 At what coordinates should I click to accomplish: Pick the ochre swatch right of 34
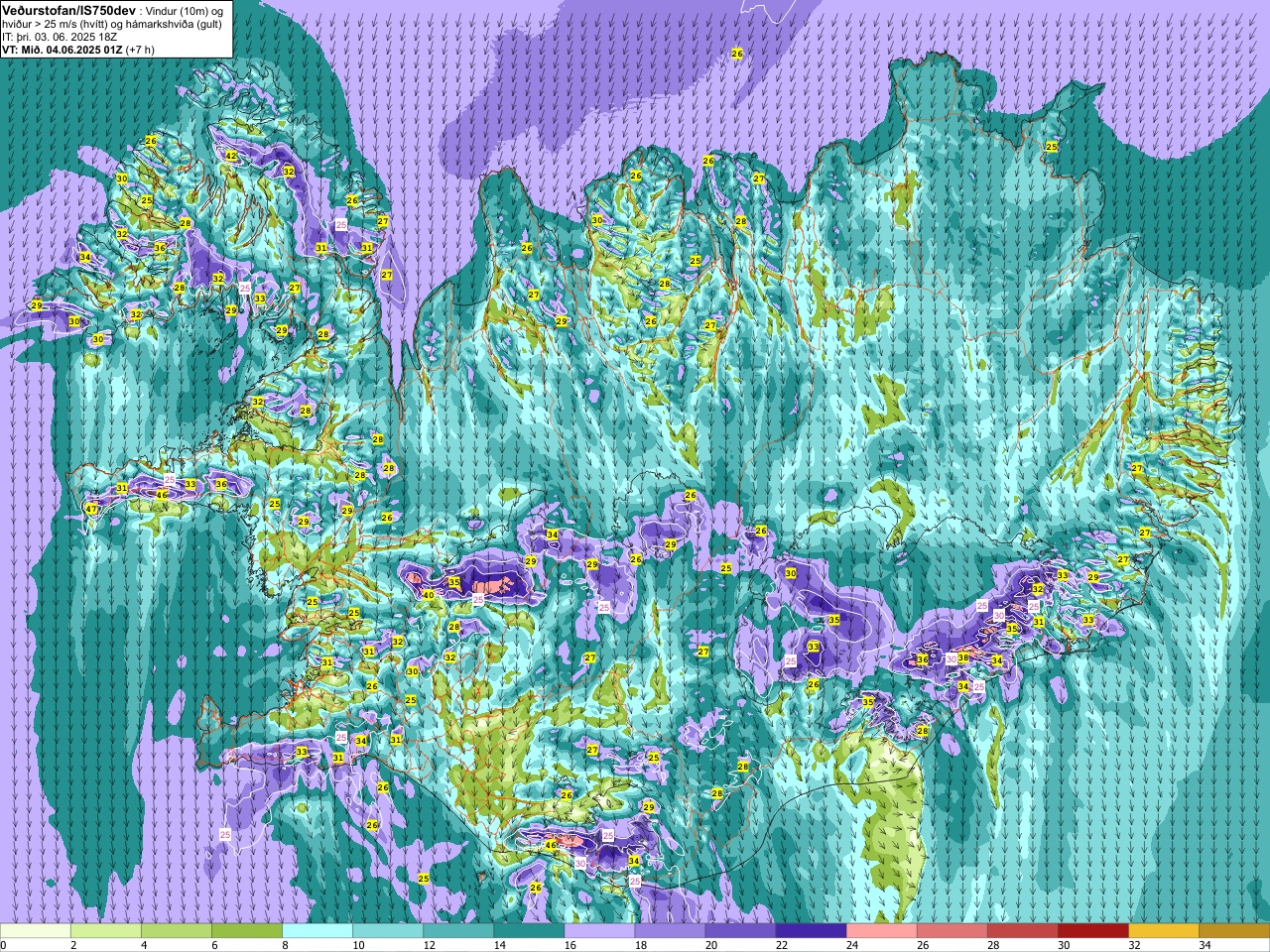[1233, 931]
